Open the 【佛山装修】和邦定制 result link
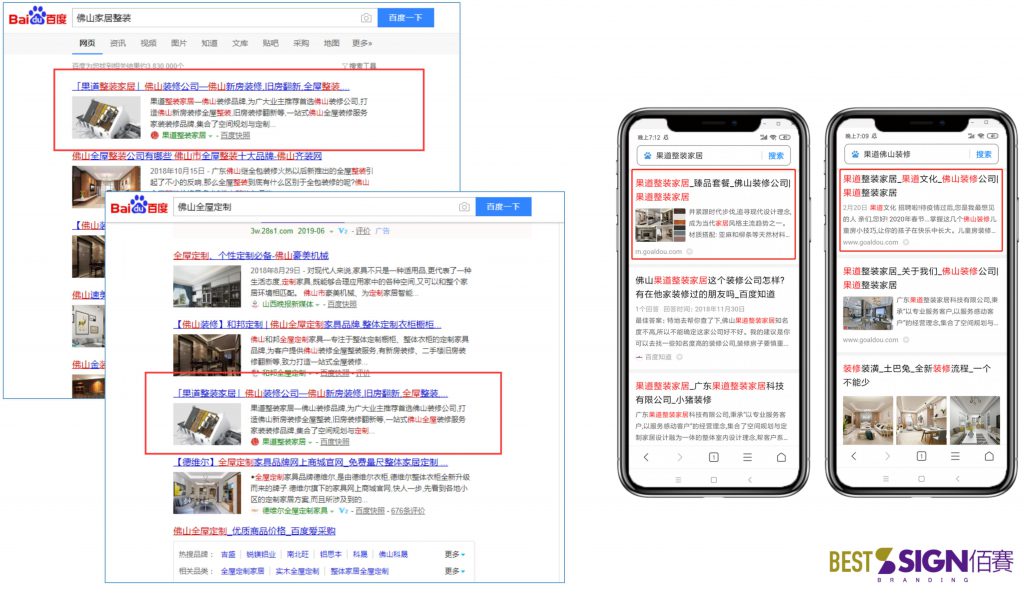 click(307, 325)
